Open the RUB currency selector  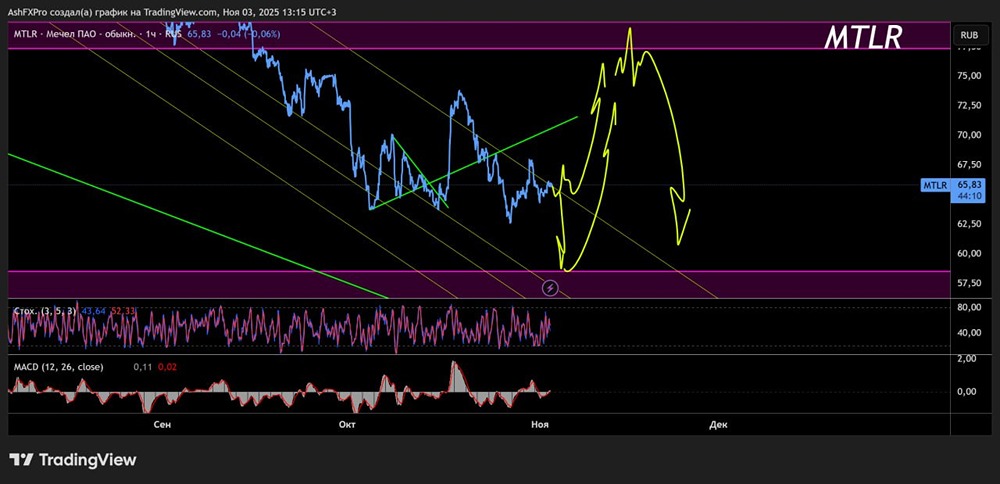click(x=969, y=35)
